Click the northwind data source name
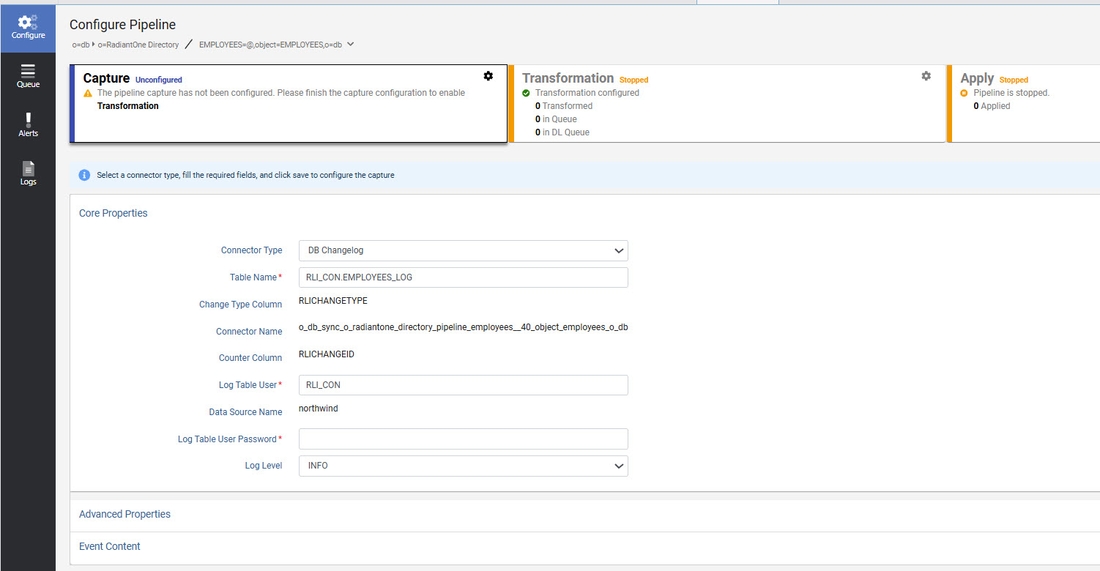 click(318, 408)
